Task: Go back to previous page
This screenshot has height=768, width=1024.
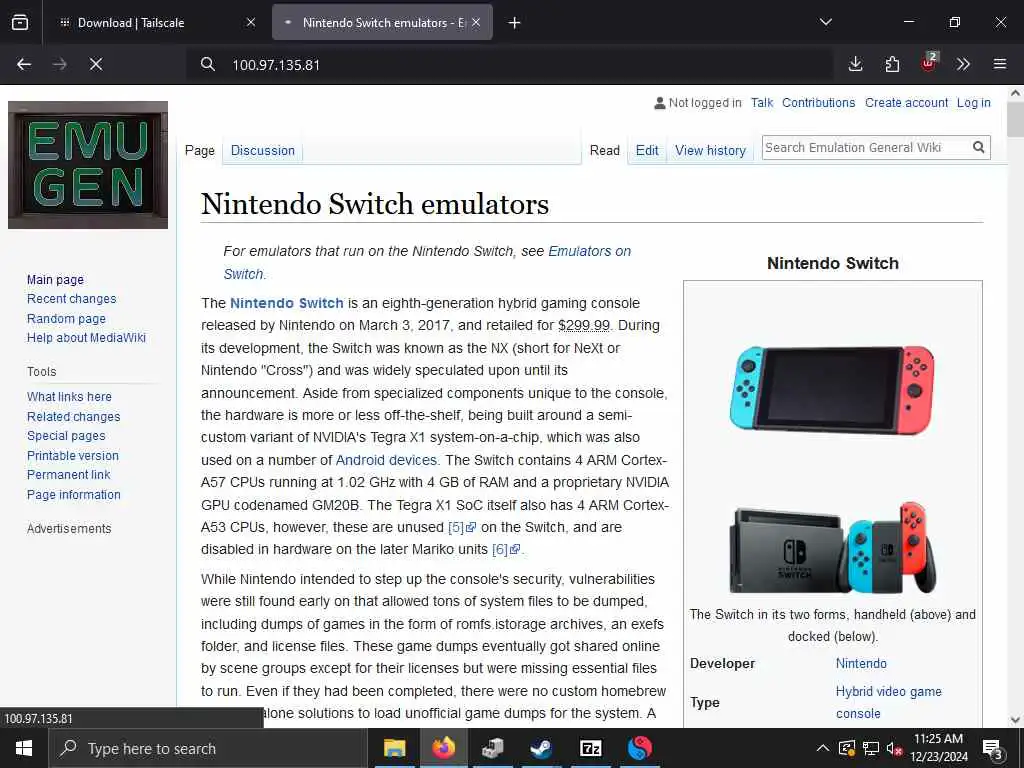Action: [24, 64]
